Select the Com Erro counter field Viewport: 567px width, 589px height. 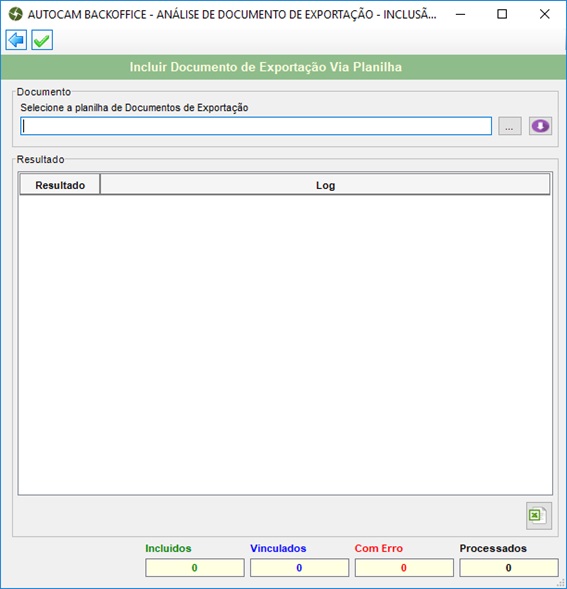[404, 568]
